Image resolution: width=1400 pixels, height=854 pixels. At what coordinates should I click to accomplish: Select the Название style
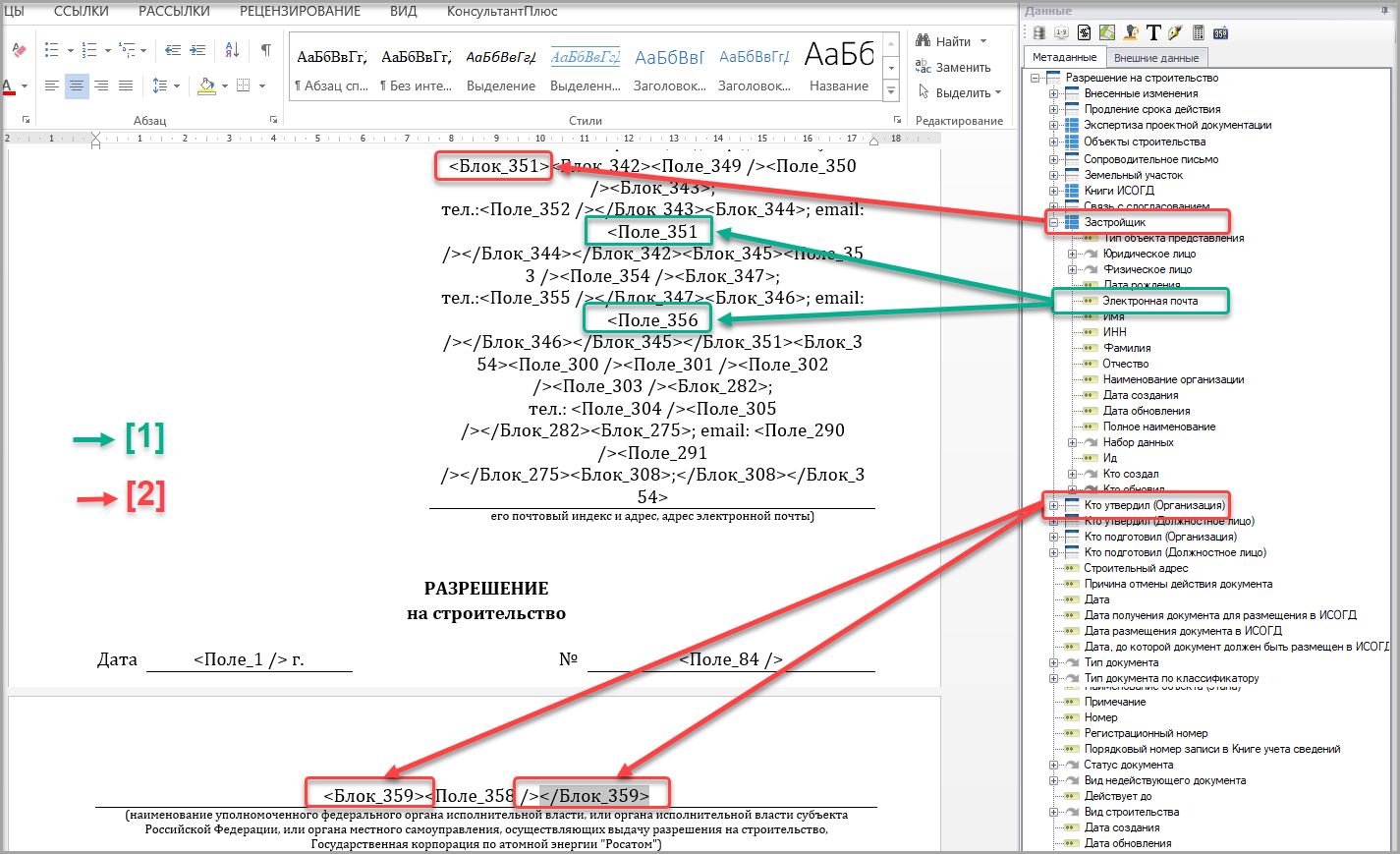pyautogui.click(x=839, y=67)
